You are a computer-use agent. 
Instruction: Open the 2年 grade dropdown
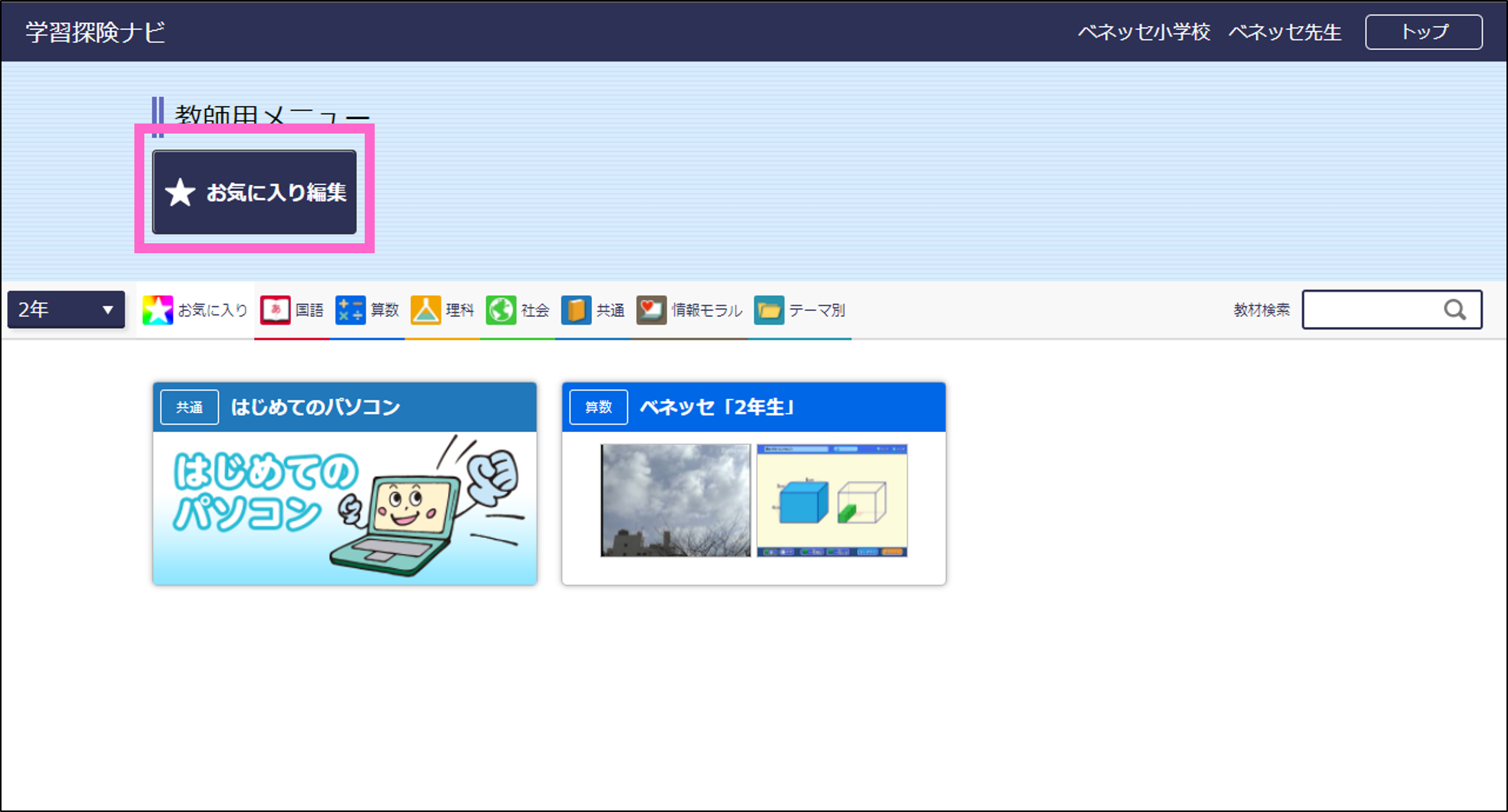pos(64,309)
